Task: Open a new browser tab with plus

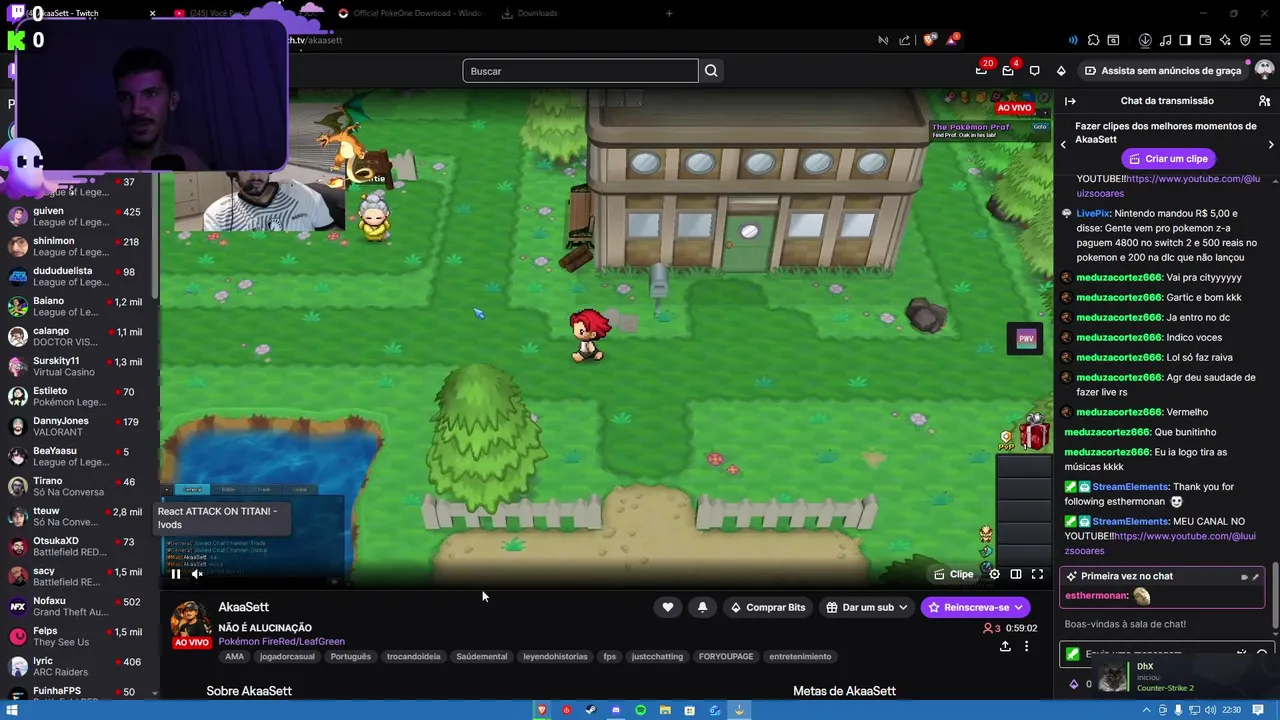Action: coord(669,13)
